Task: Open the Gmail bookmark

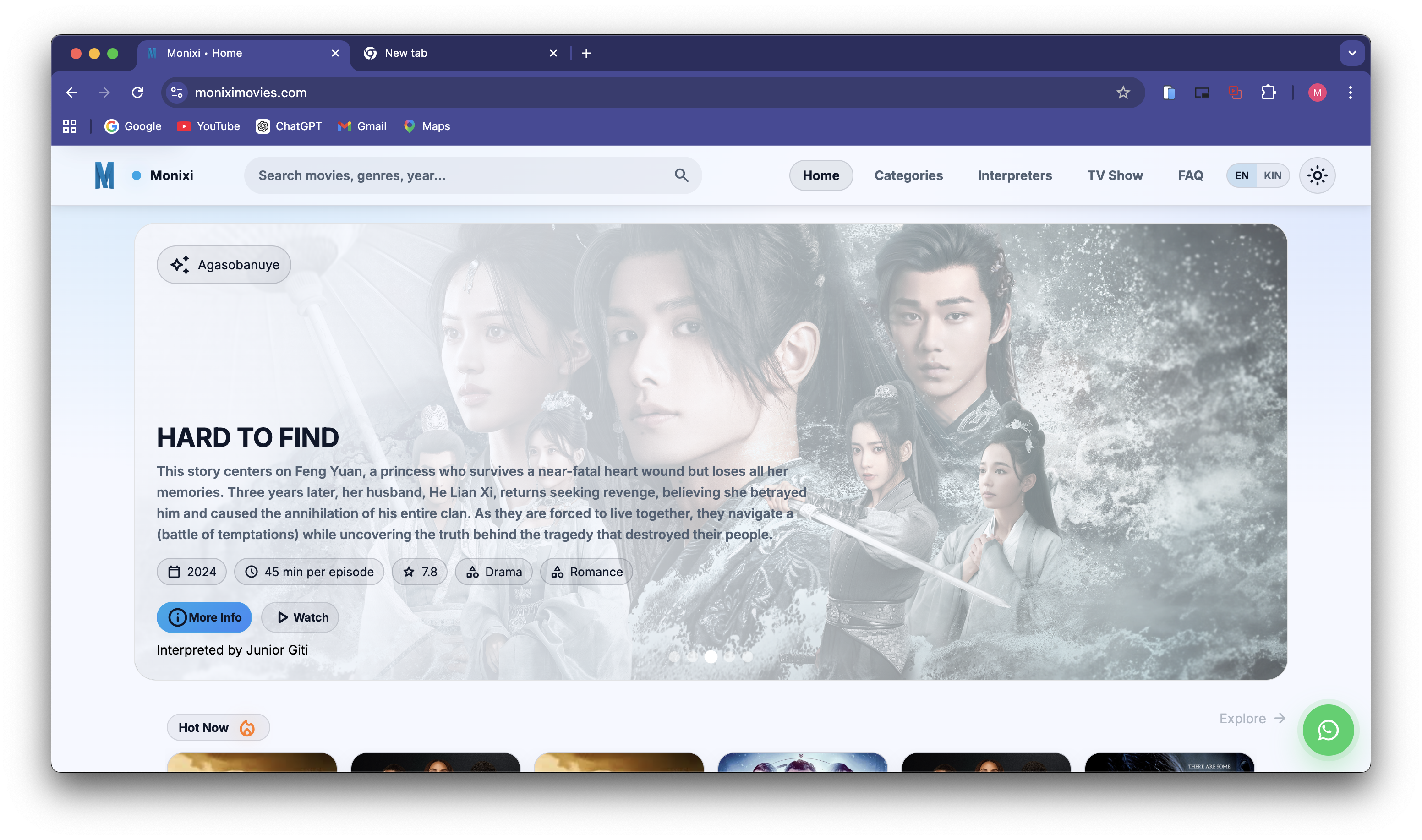Action: click(362, 126)
